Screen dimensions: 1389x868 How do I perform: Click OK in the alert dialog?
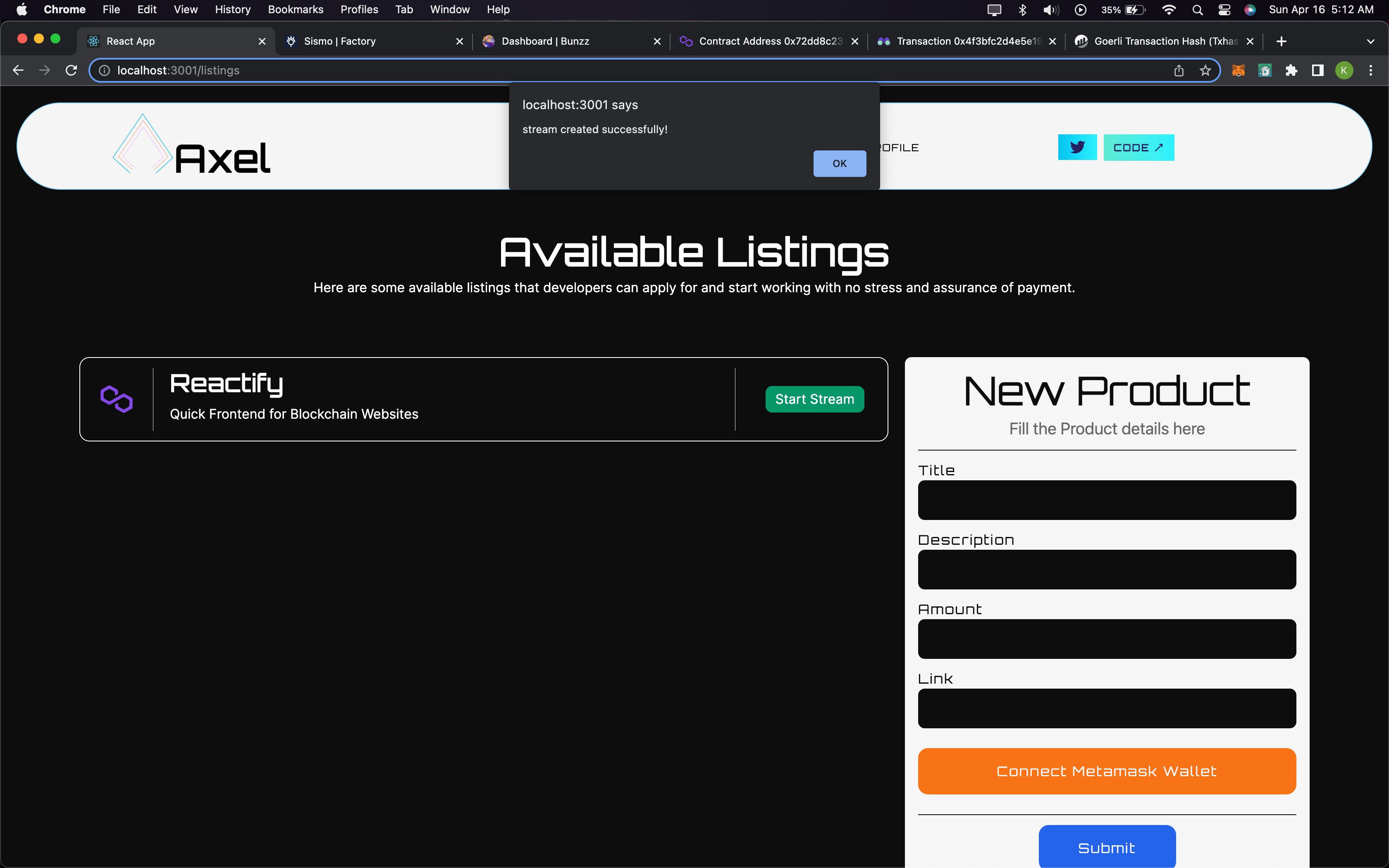point(839,164)
